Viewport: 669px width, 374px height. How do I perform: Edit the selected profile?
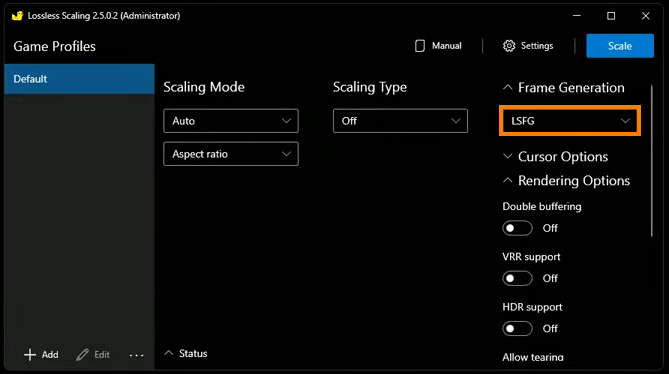point(93,355)
